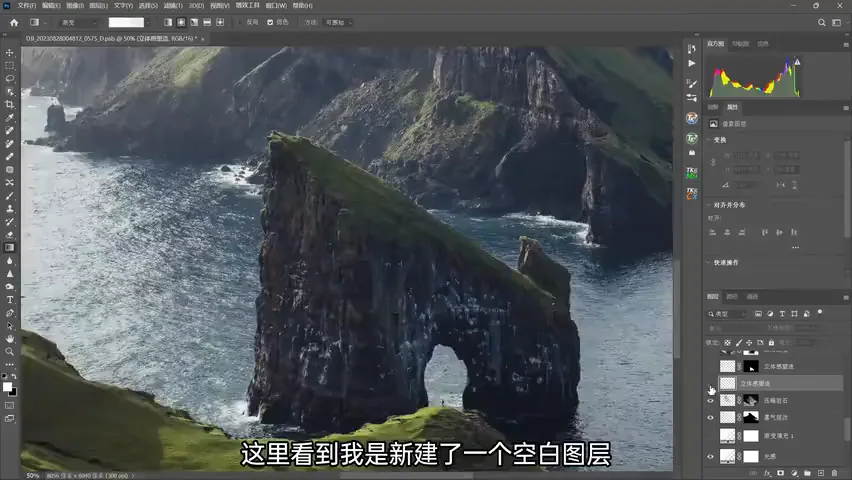Select the Gradient tool

click(10, 248)
